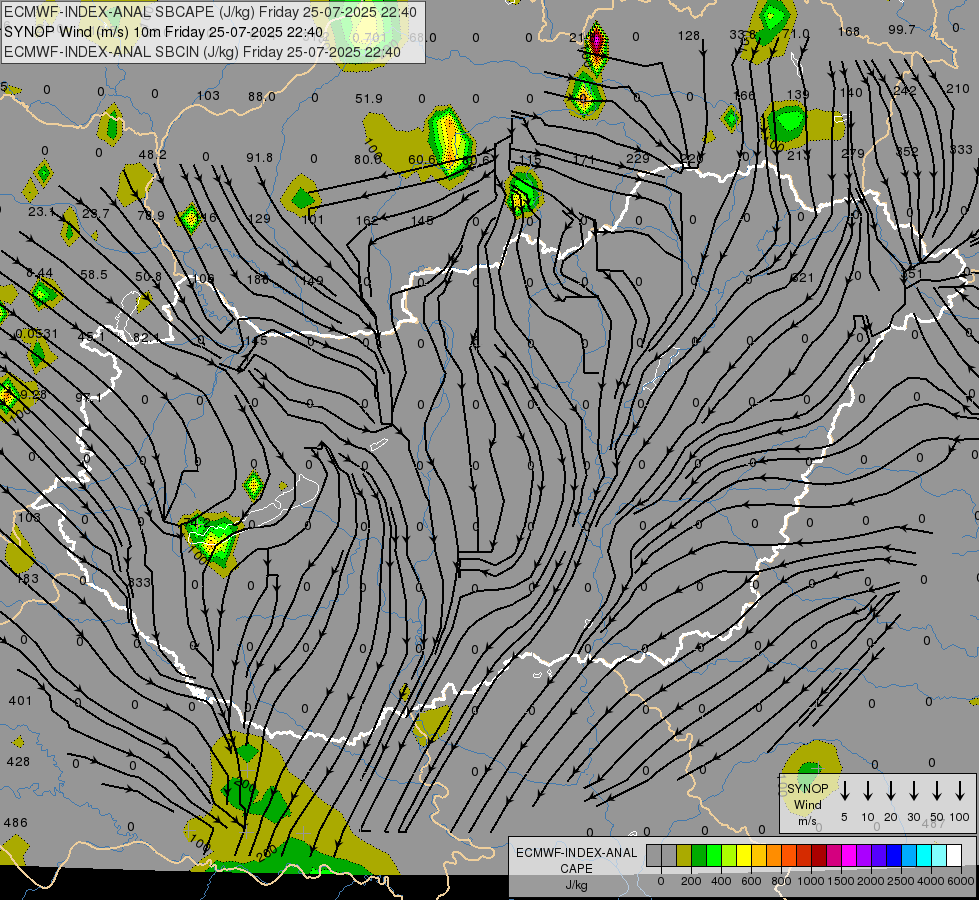Click the 1500 tick label on CAPE scale

click(841, 881)
